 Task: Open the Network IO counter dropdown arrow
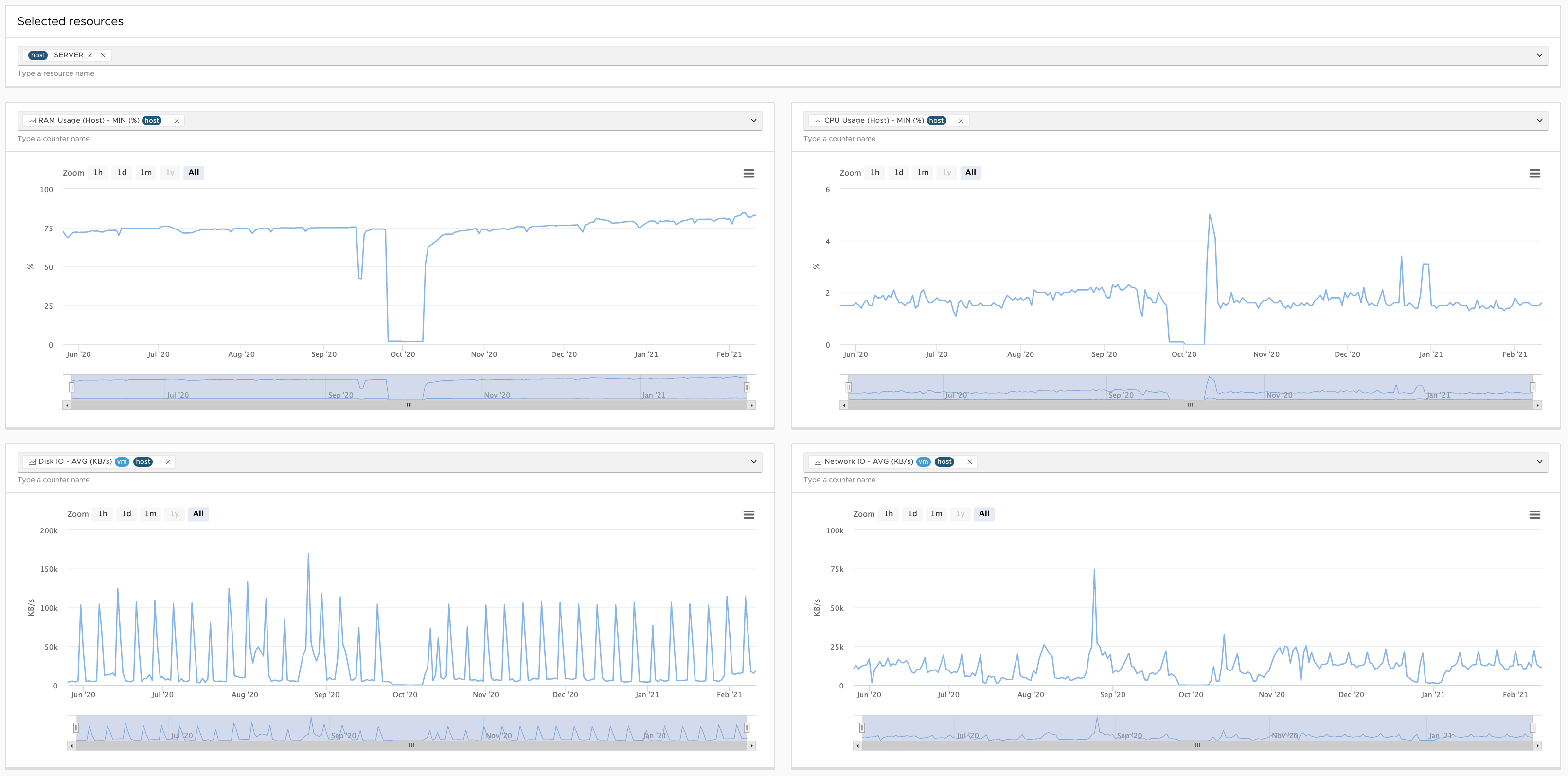[1539, 462]
